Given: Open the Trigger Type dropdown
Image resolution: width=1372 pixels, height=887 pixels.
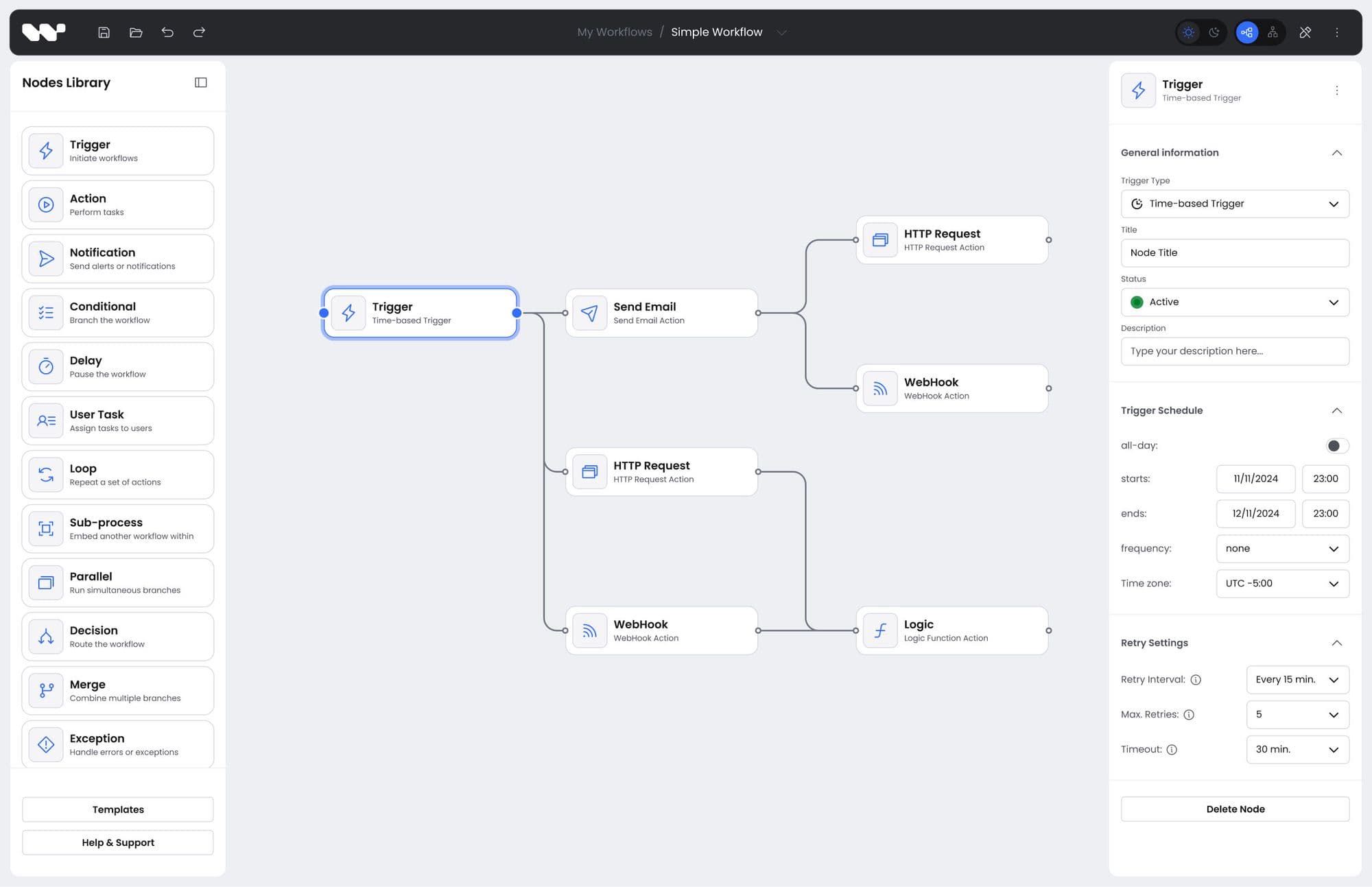Looking at the screenshot, I should 1234,203.
